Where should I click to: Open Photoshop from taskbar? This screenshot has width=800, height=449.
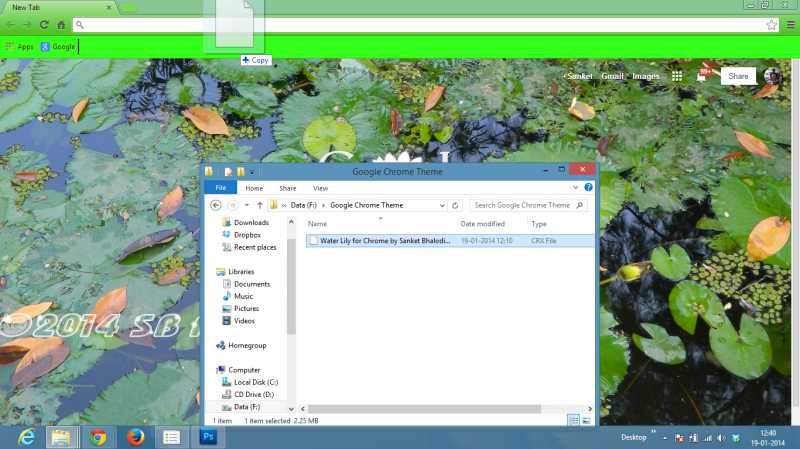tap(208, 437)
